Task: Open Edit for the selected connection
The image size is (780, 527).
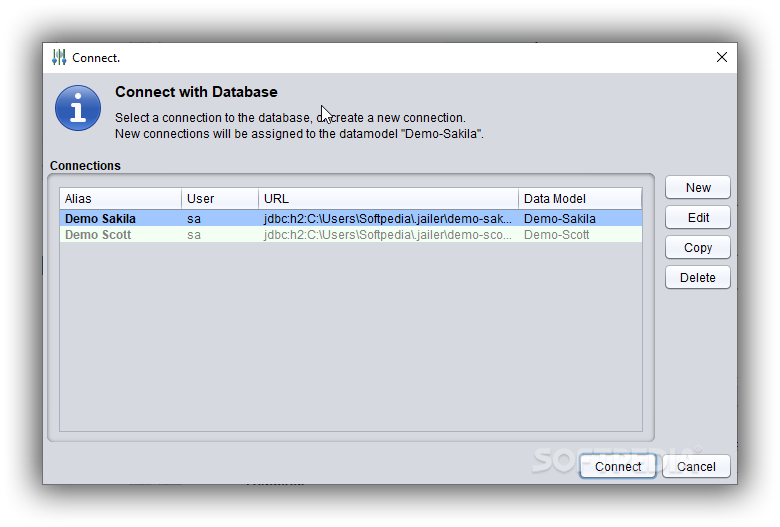Action: pyautogui.click(x=698, y=217)
